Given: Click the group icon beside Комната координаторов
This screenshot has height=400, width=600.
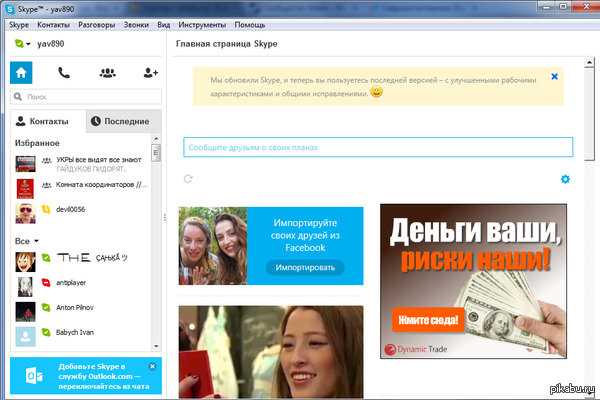Looking at the screenshot, I should coord(46,185).
